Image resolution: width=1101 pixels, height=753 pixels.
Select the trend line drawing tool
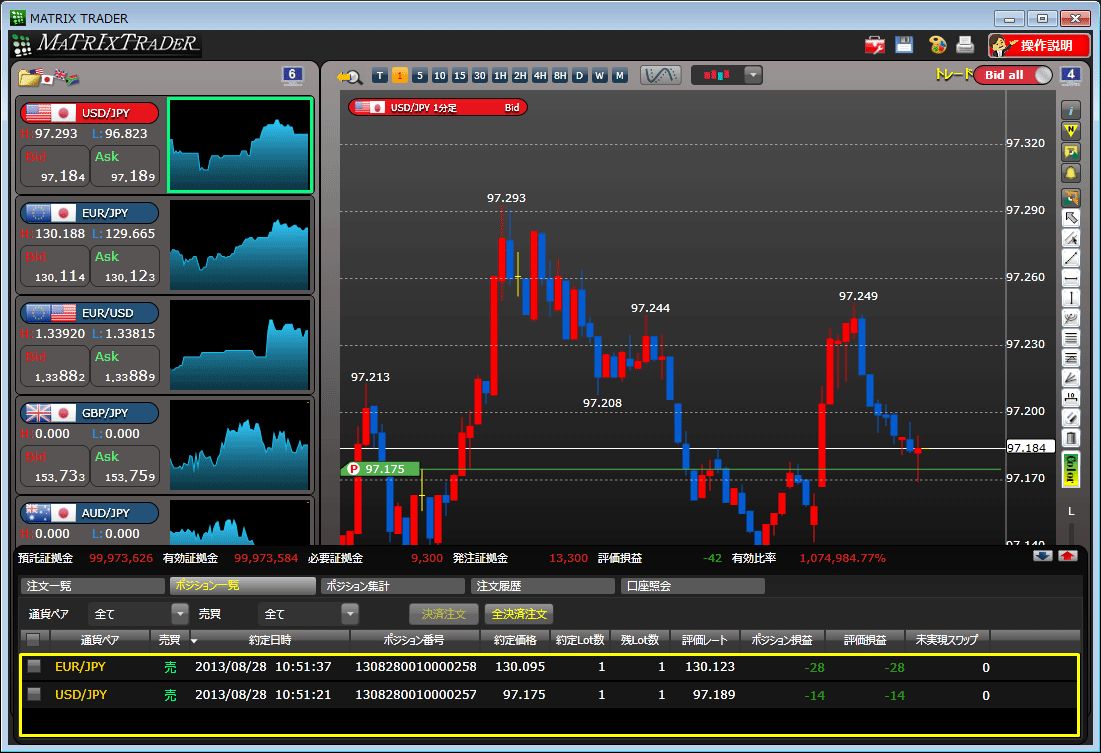(1070, 258)
